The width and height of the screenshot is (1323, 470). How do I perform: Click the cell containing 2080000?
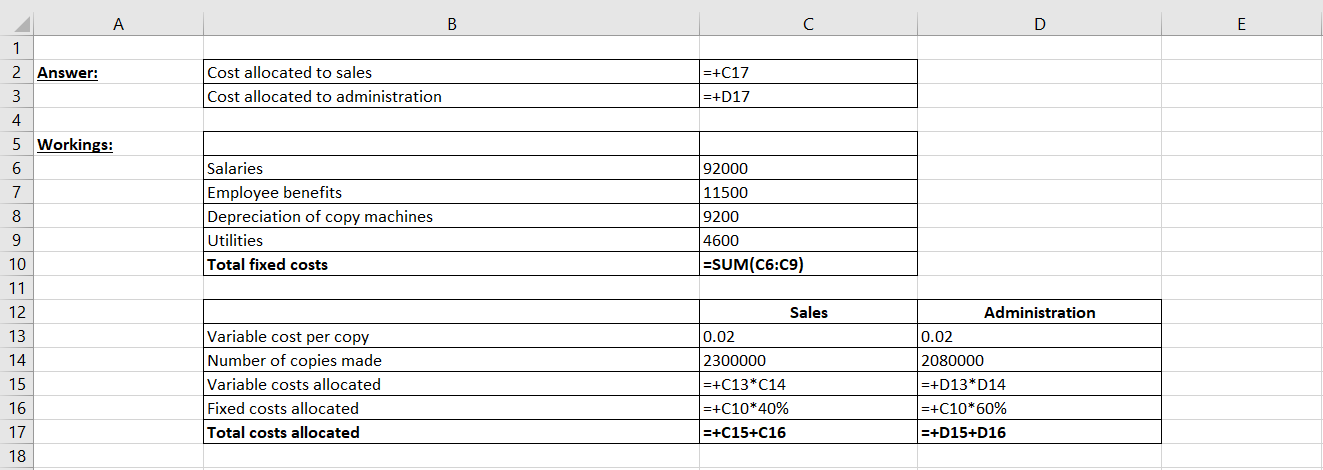1039,360
